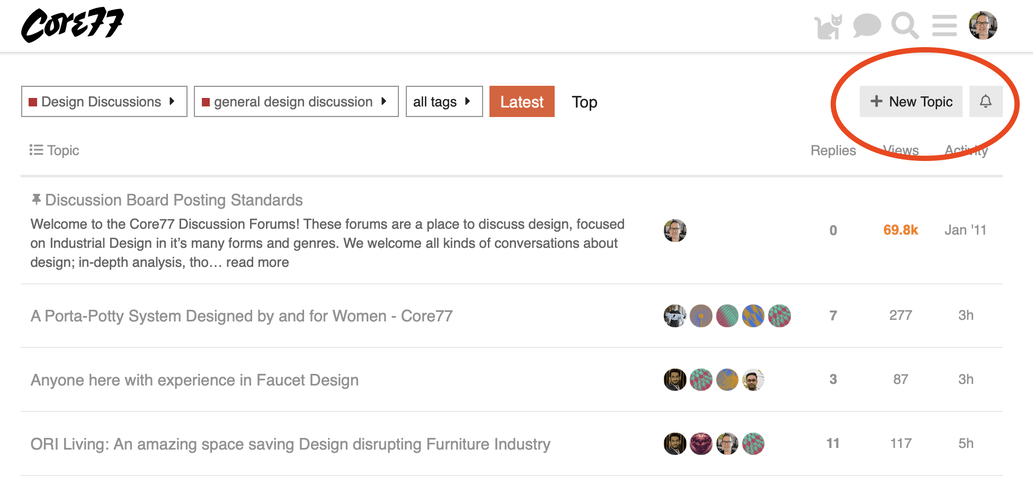Screen dimensions: 1033x484
Task: Click the Core77 logo
Action: (x=72, y=26)
